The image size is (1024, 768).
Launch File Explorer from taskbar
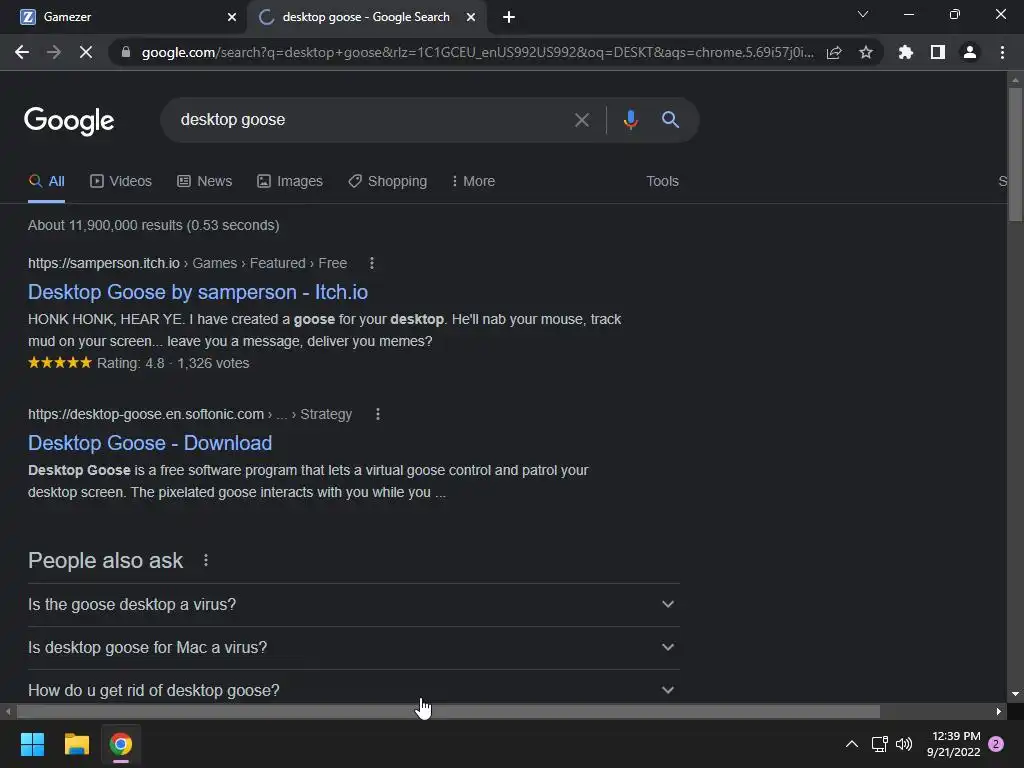point(76,744)
